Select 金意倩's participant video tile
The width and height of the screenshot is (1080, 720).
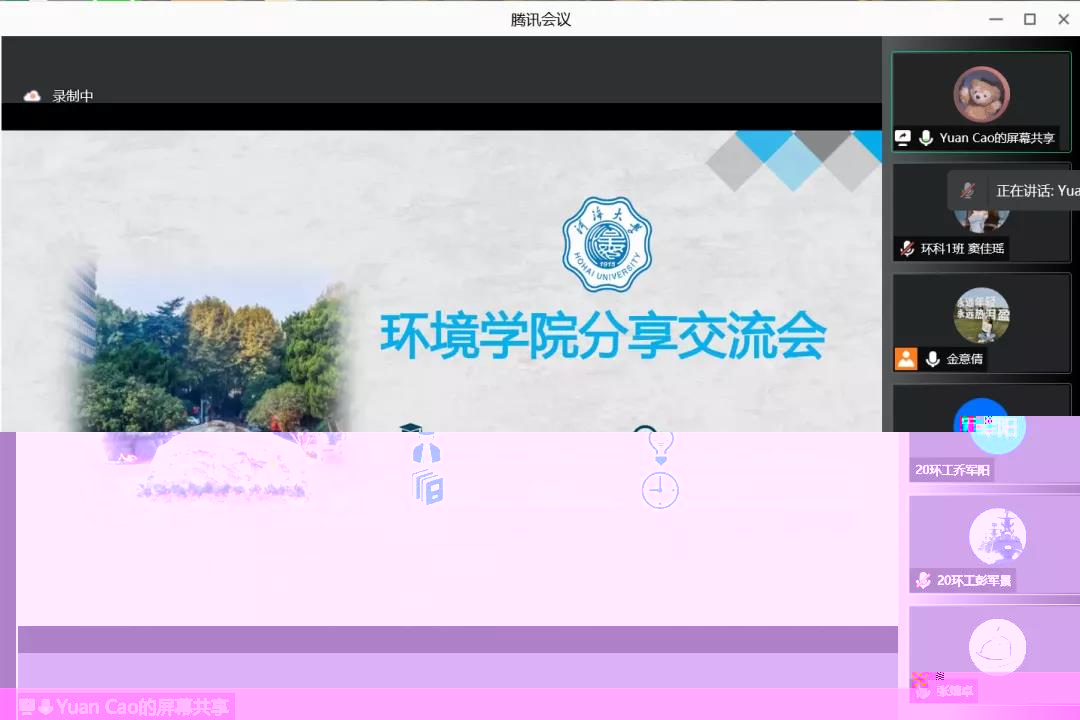pos(981,322)
